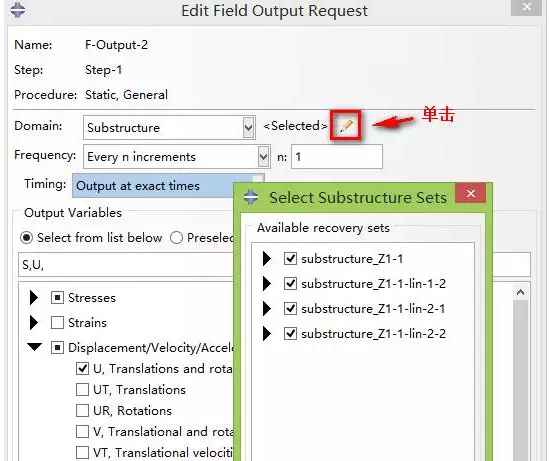Click the Abaqus icon in Edit Field Output Request title
Image resolution: width=549 pixels, height=461 pixels.
click(18, 9)
